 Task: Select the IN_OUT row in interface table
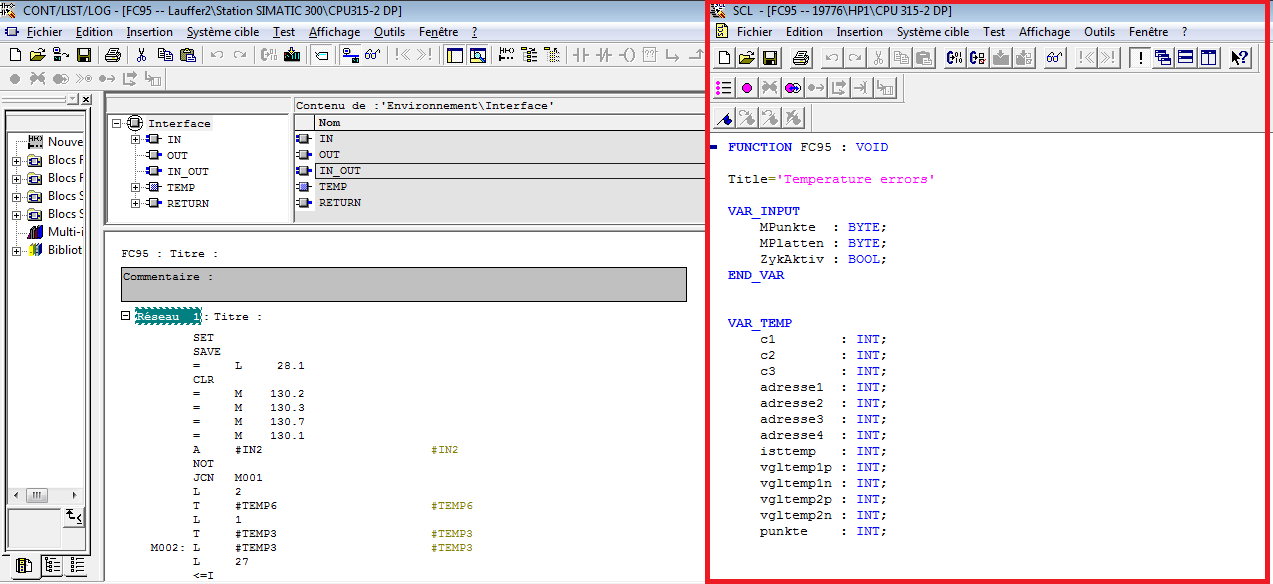(x=340, y=171)
